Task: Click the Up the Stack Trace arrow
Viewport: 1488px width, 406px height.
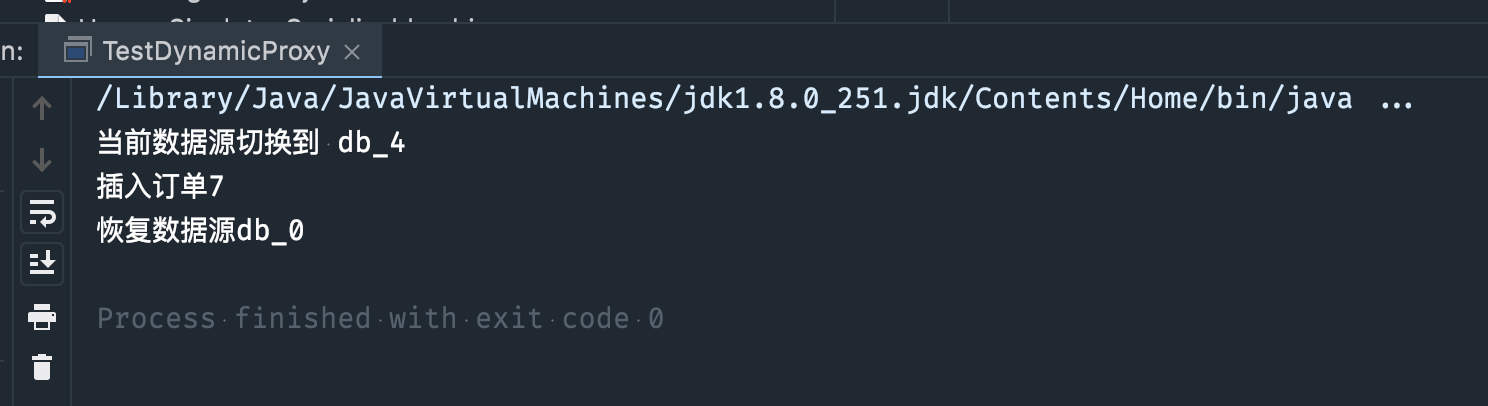Action: coord(42,108)
